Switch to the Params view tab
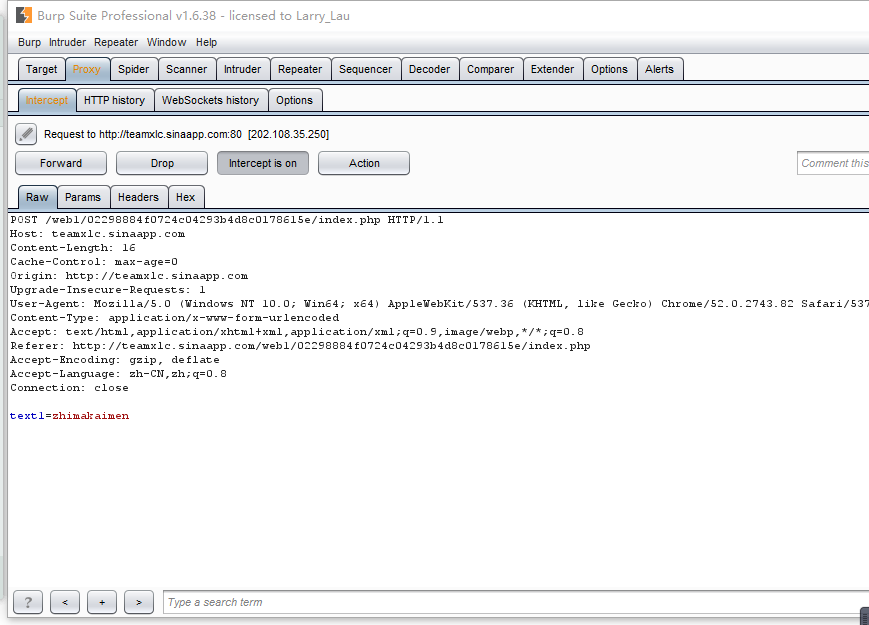Image resolution: width=869 pixels, height=625 pixels. pyautogui.click(x=83, y=197)
